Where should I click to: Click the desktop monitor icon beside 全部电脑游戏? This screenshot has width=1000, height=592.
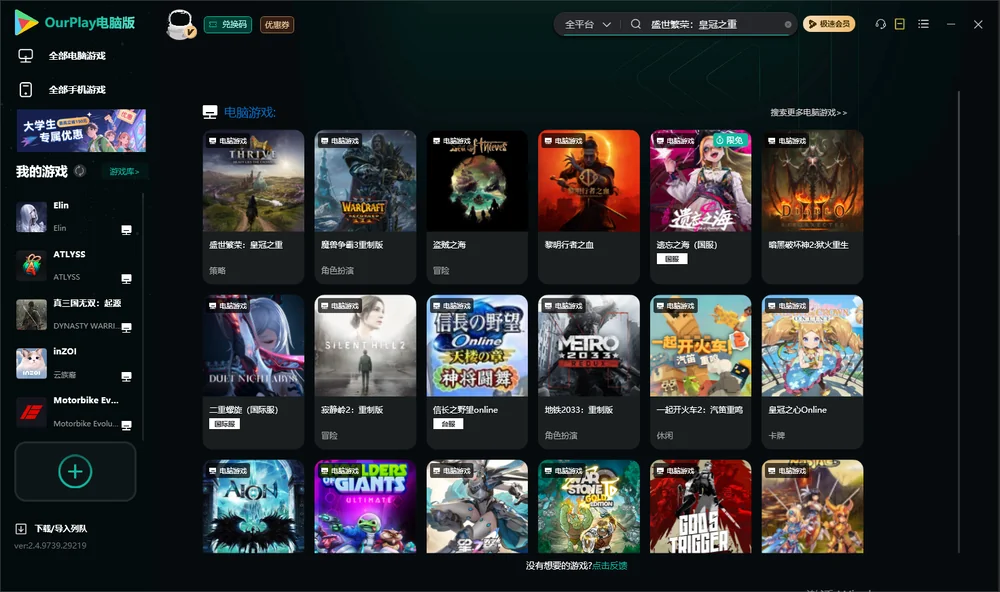click(x=26, y=56)
